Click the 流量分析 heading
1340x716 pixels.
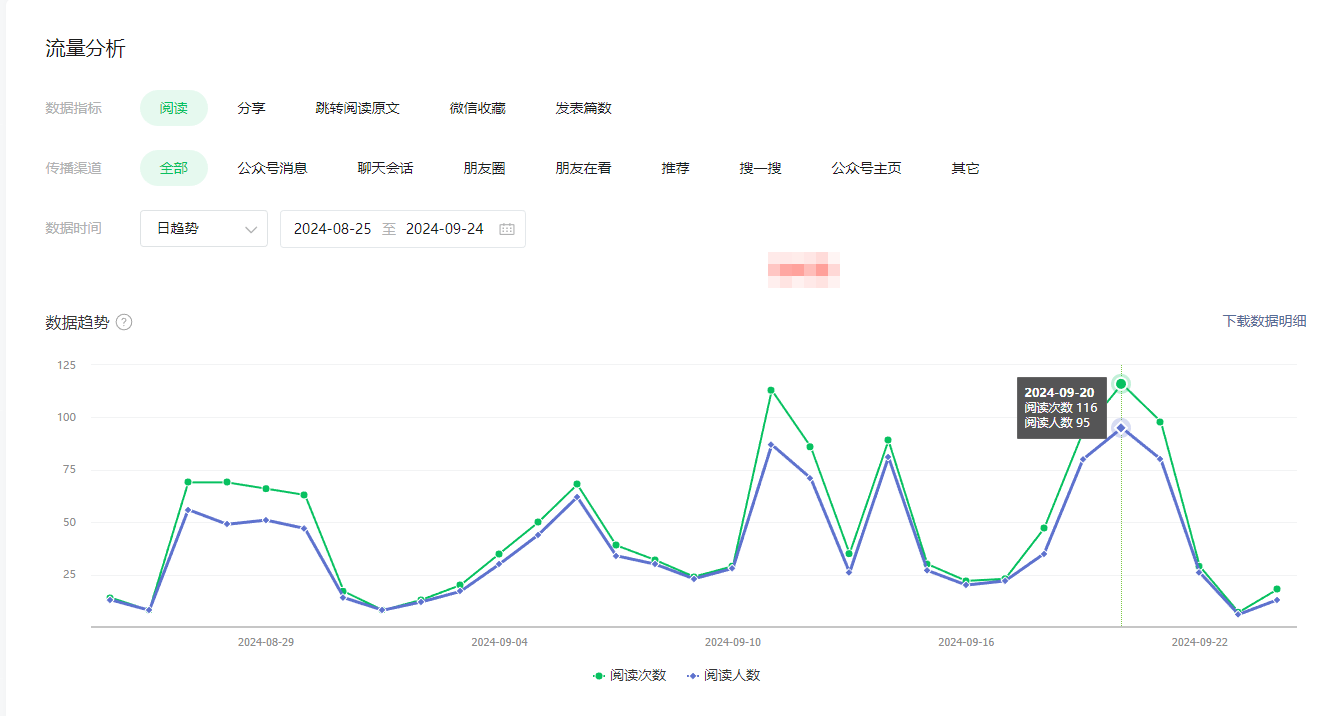(x=85, y=49)
